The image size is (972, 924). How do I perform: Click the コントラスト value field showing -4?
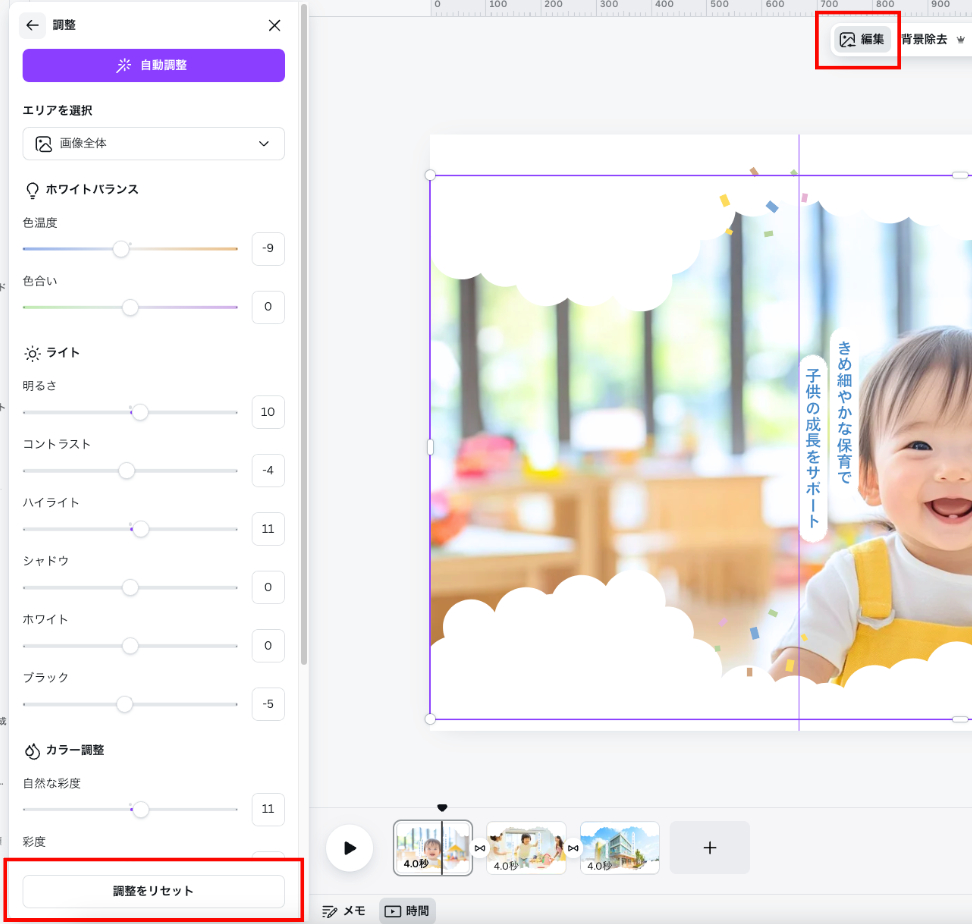[x=268, y=470]
